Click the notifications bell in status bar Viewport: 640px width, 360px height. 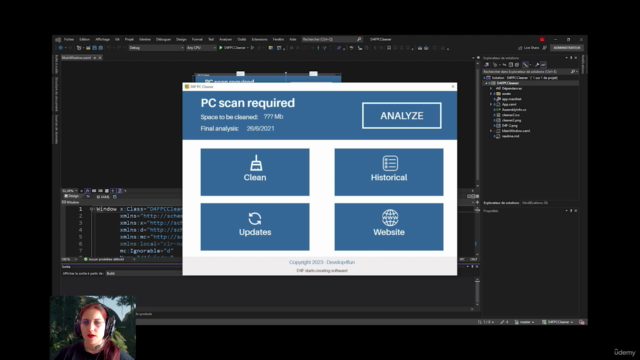582,322
